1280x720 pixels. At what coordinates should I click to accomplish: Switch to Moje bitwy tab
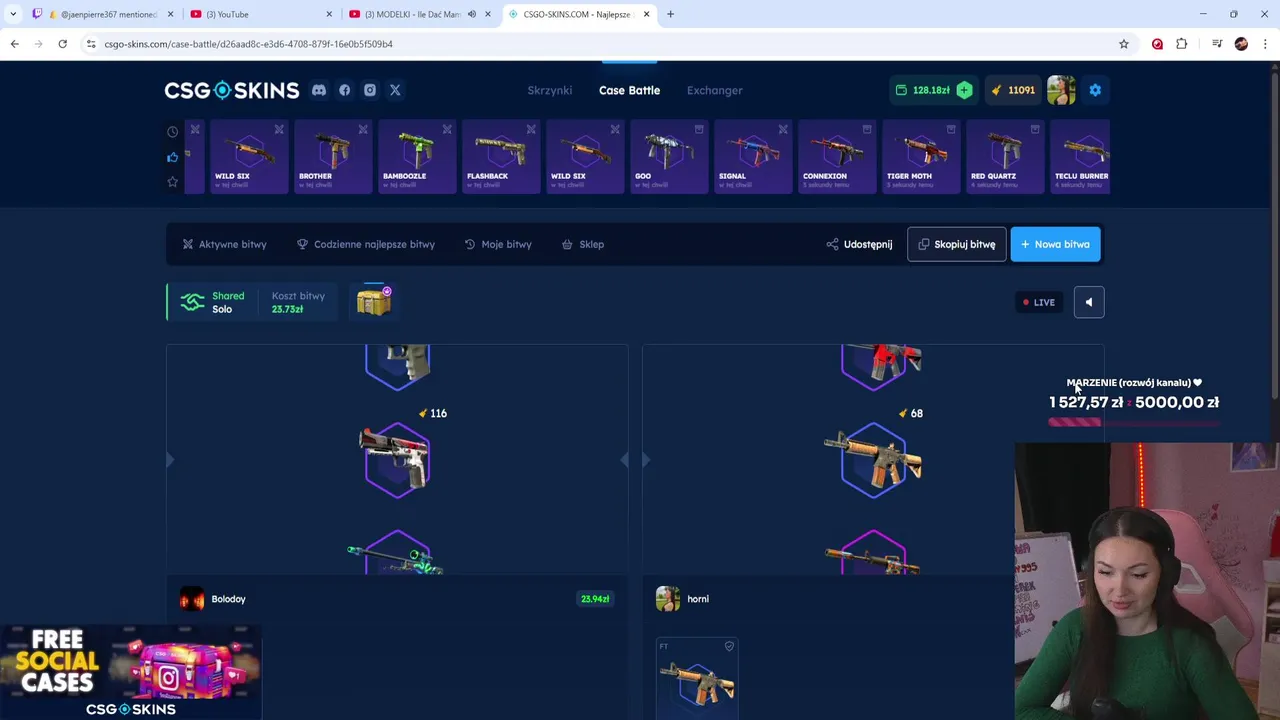click(498, 244)
